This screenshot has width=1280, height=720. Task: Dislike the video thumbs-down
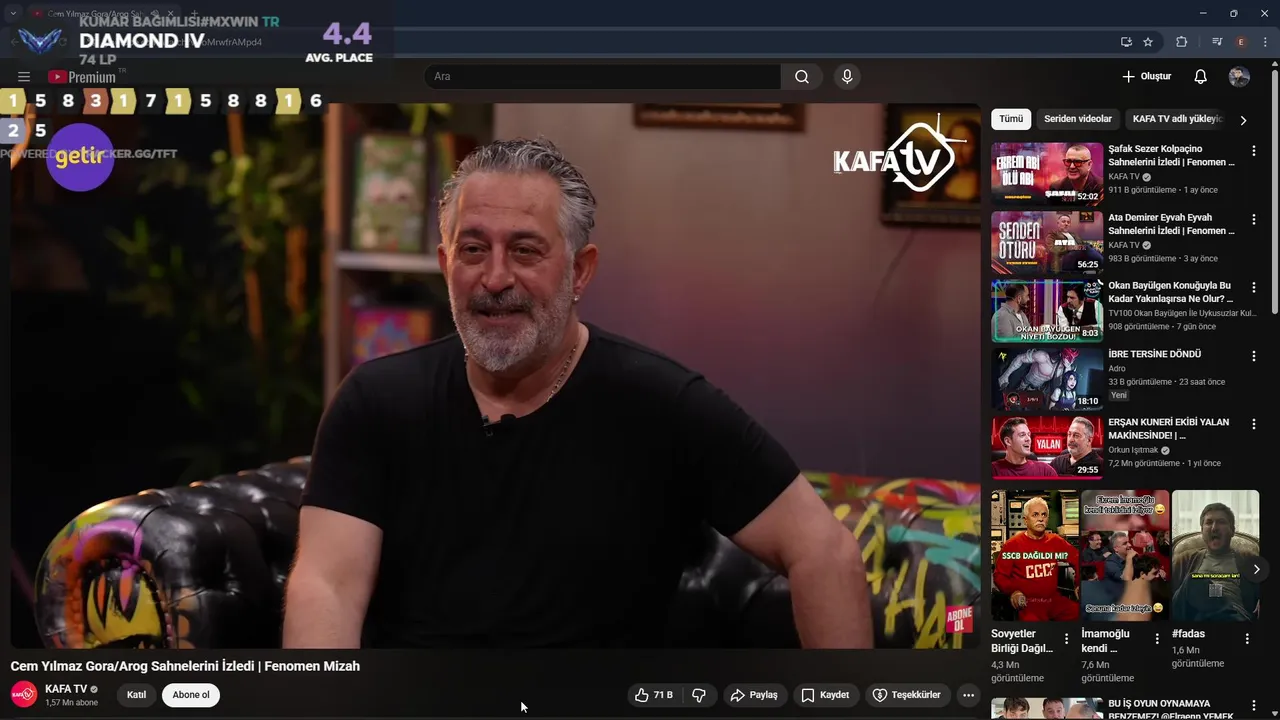[x=699, y=695]
